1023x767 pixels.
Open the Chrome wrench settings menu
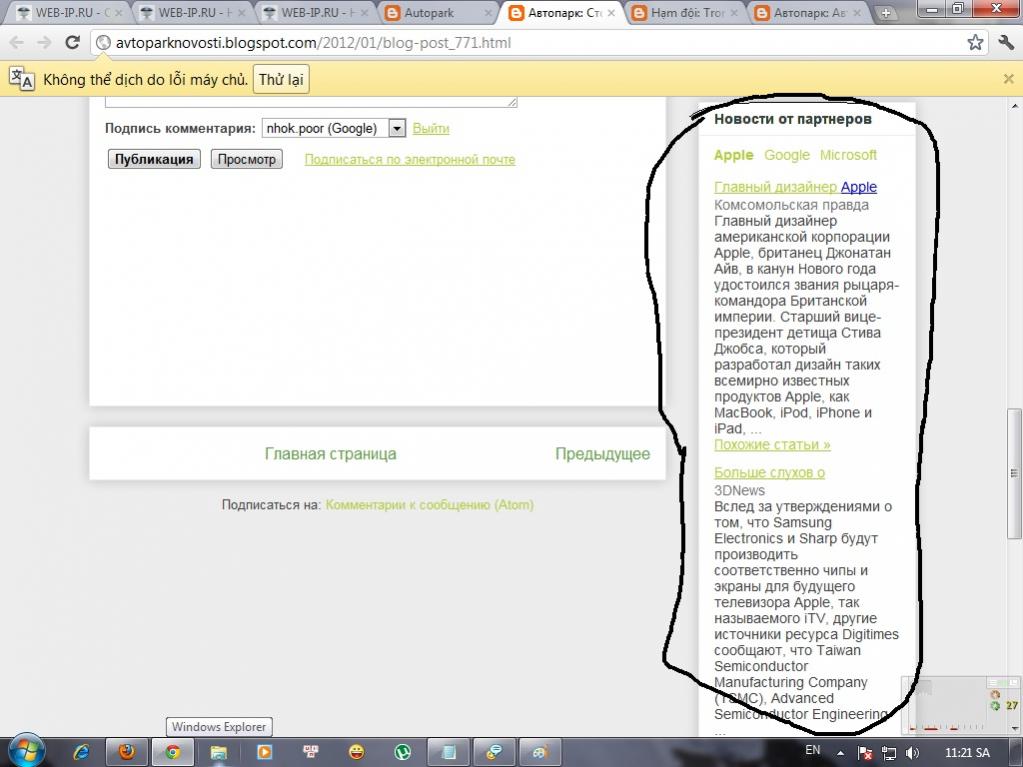click(1005, 43)
